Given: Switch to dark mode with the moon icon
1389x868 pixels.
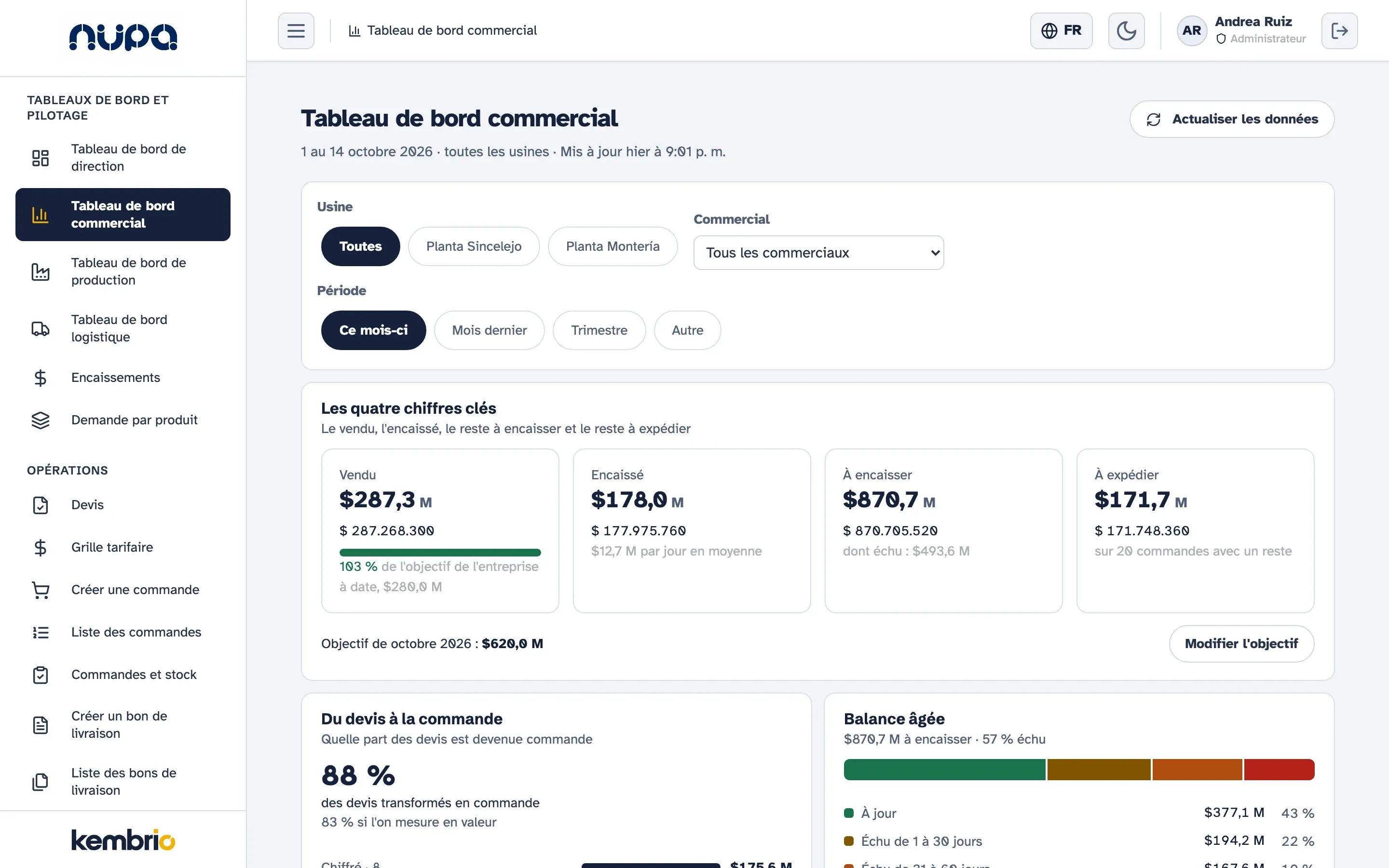Looking at the screenshot, I should pyautogui.click(x=1126, y=30).
